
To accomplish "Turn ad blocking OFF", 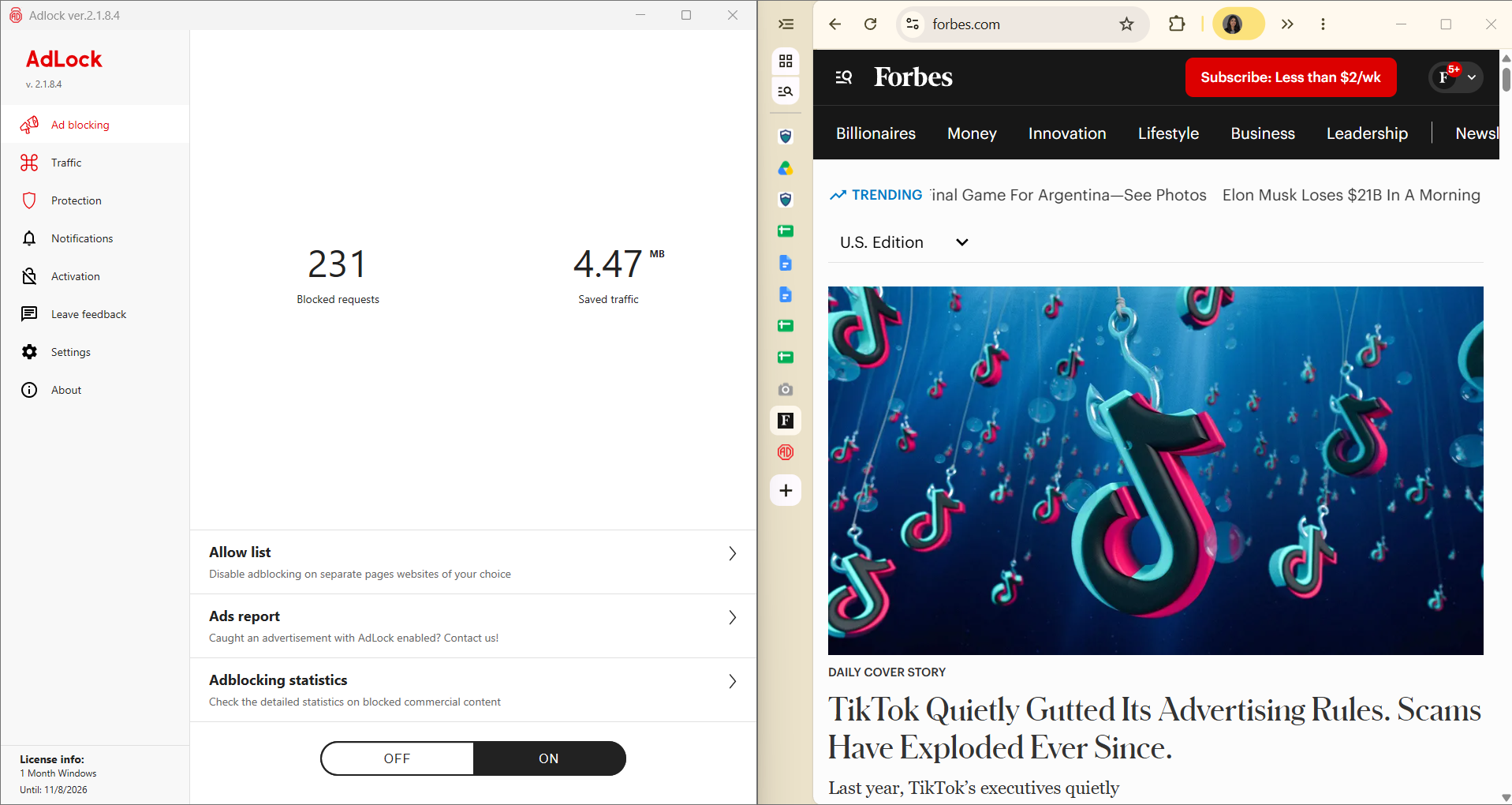I will click(397, 758).
